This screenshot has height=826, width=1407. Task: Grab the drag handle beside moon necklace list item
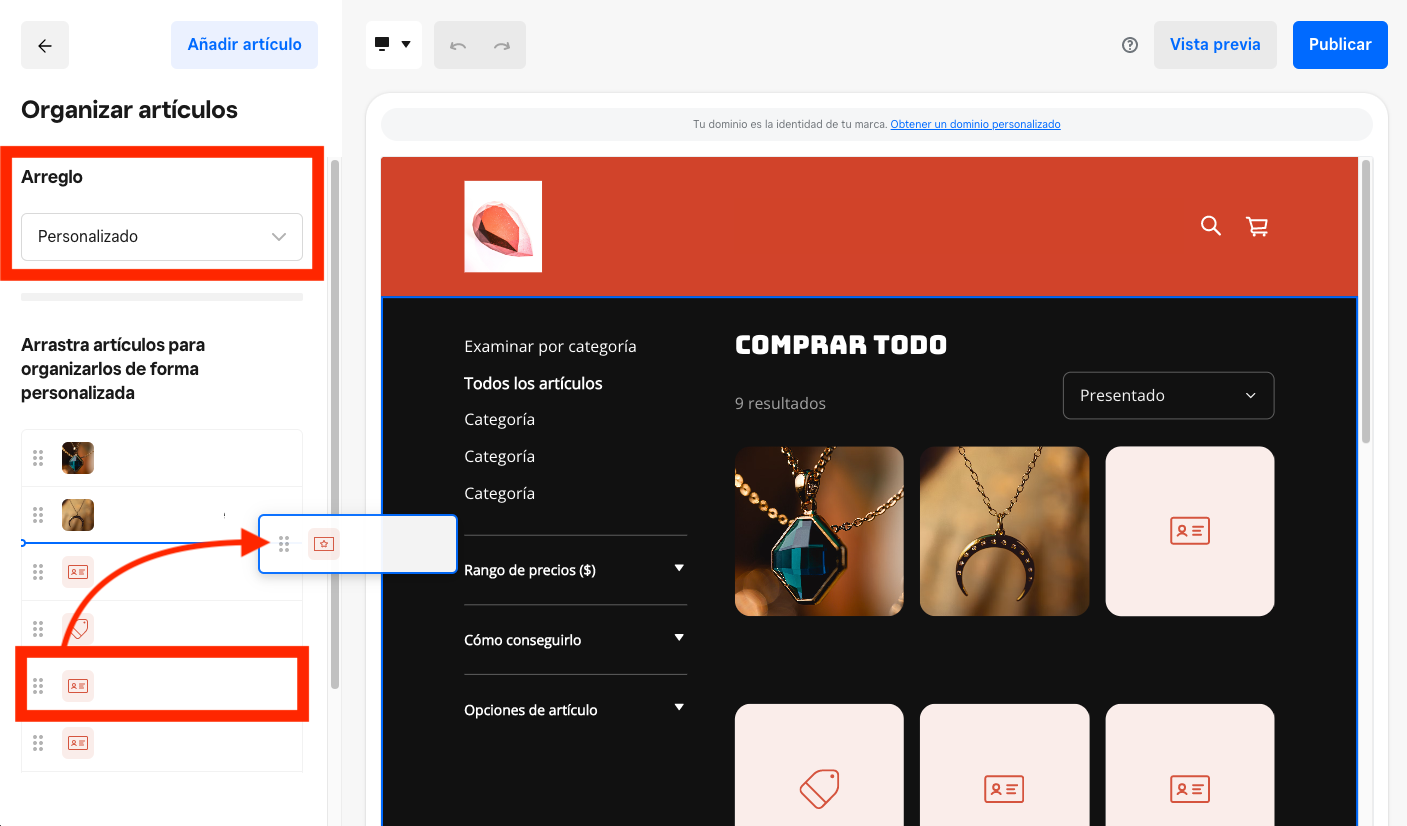point(38,515)
